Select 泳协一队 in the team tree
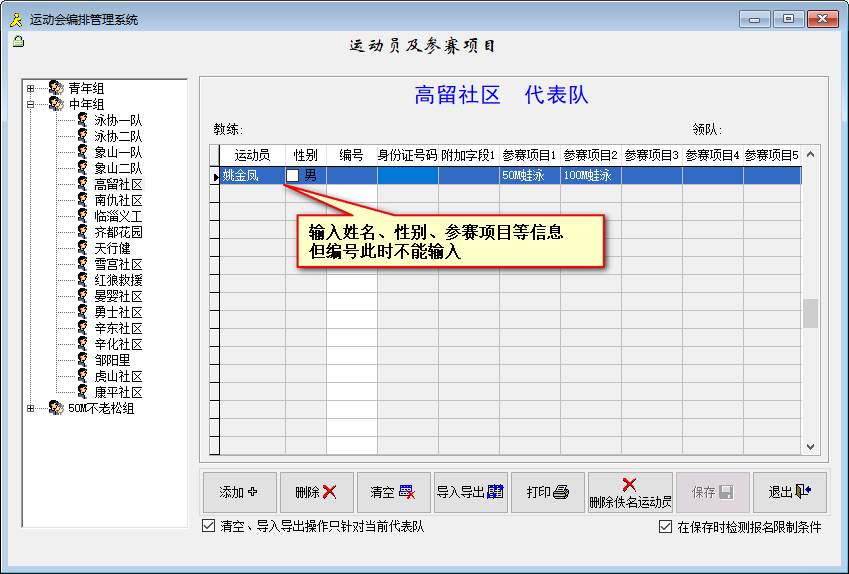849x574 pixels. (x=117, y=120)
